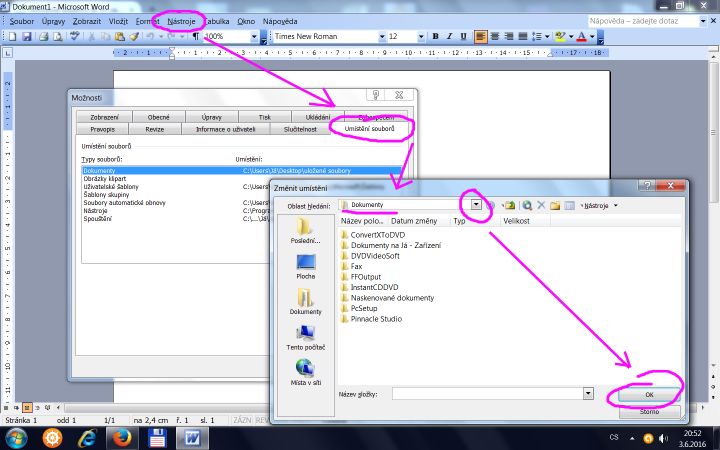720x450 pixels.
Task: Open the line spacing dropdown arrow
Action: (547, 36)
